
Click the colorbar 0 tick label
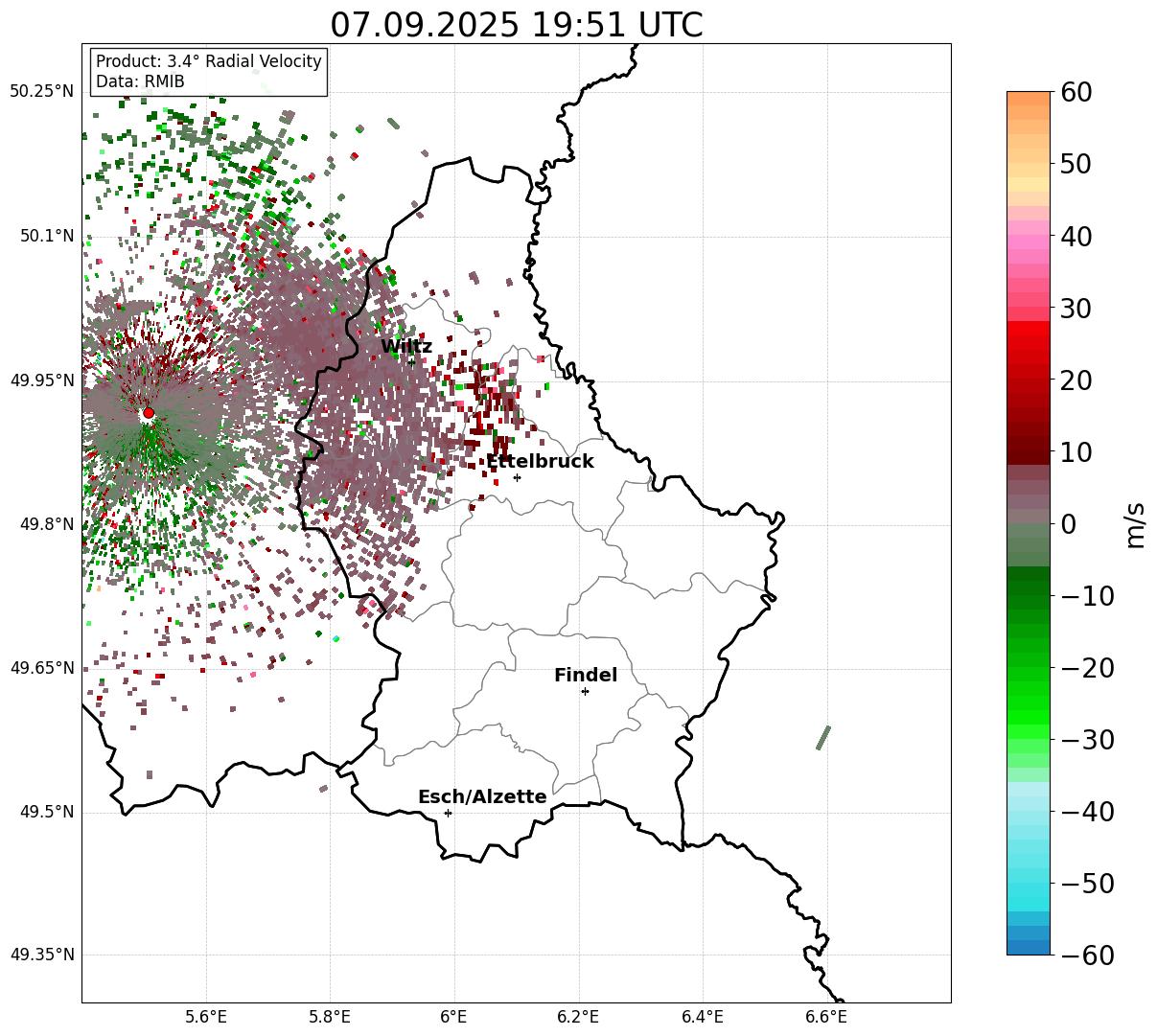tap(1068, 524)
